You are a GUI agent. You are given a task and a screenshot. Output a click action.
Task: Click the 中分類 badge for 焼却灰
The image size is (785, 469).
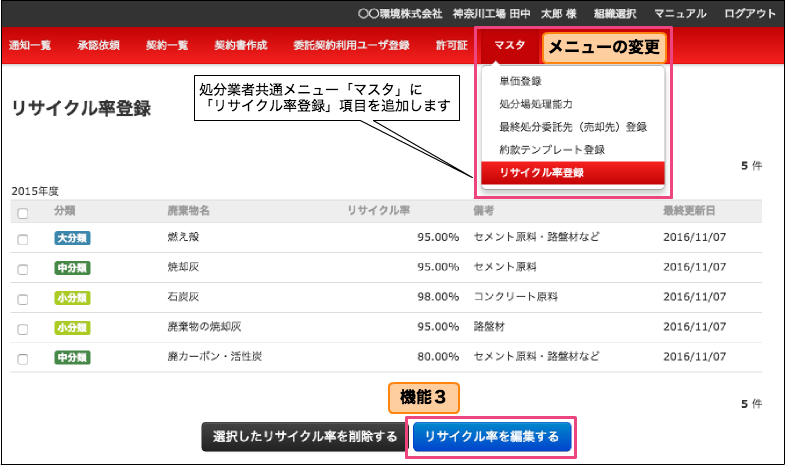(72, 267)
